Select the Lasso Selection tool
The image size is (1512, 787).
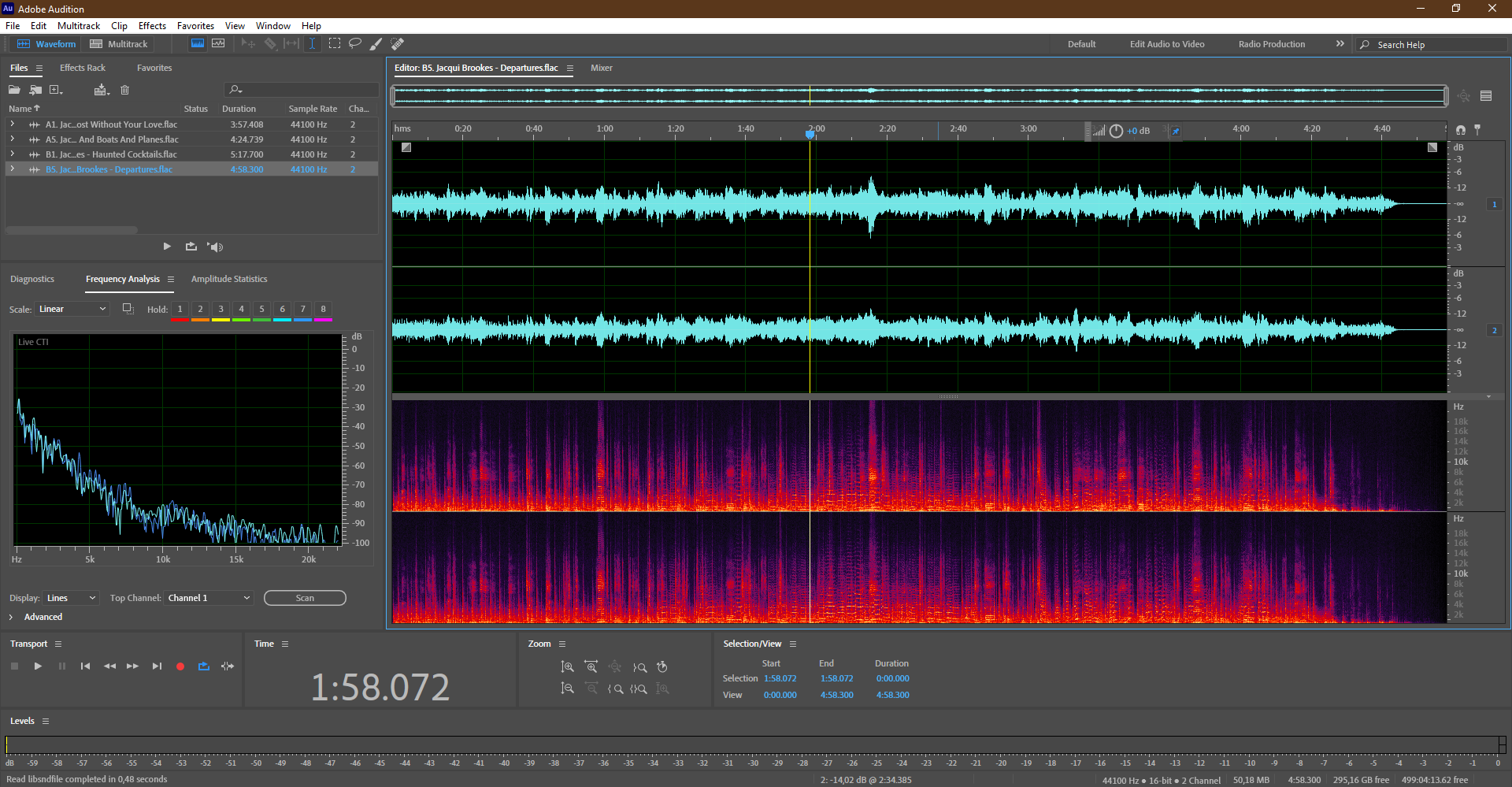click(x=355, y=44)
